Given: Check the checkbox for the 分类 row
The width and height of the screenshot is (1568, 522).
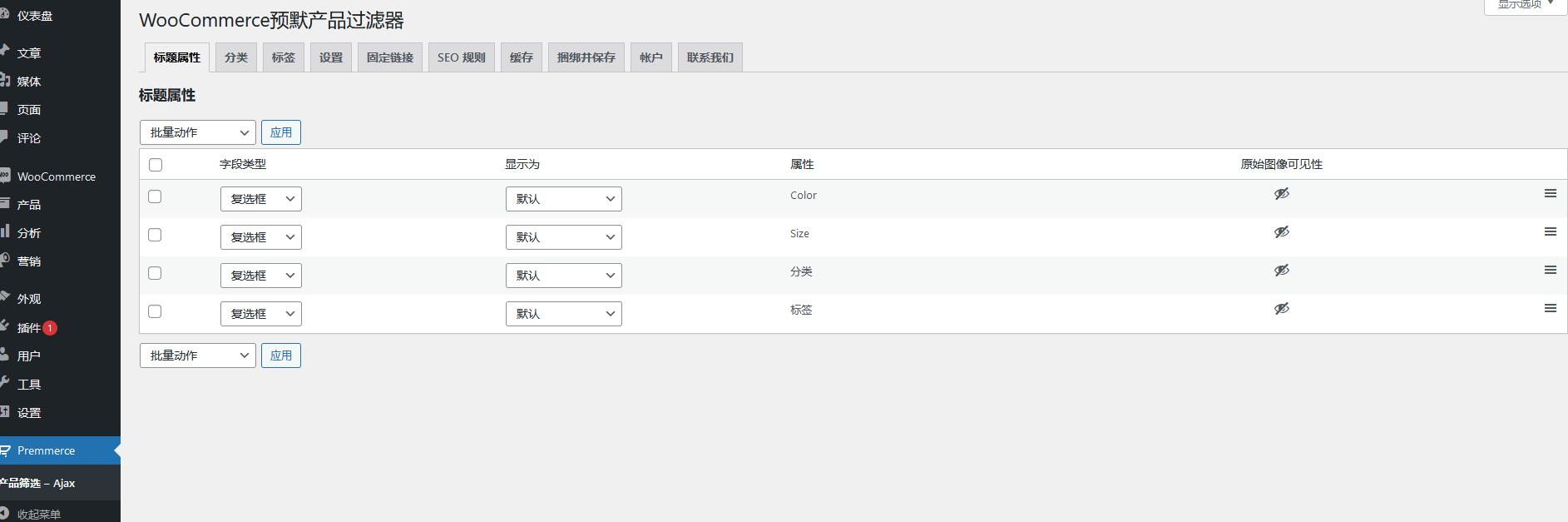Looking at the screenshot, I should (x=155, y=273).
